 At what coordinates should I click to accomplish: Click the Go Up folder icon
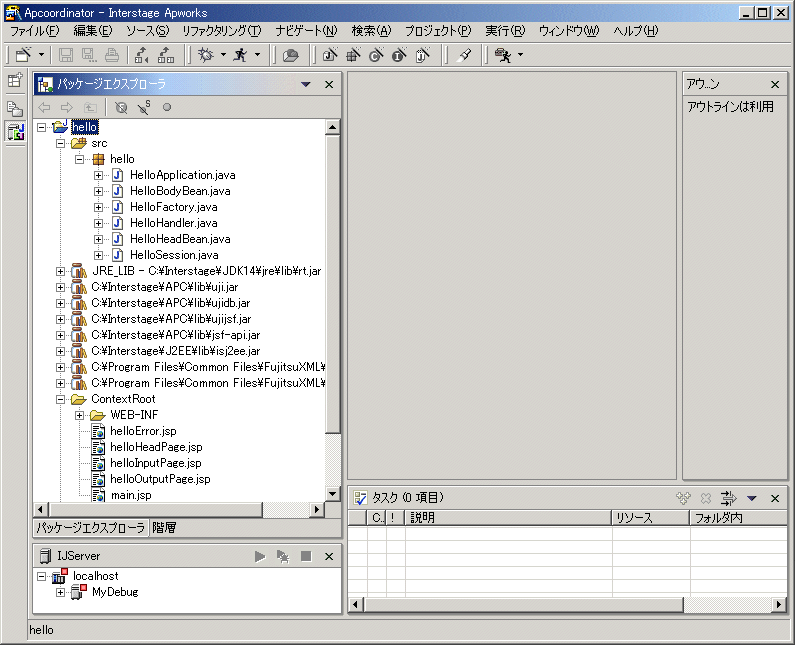pyautogui.click(x=90, y=107)
